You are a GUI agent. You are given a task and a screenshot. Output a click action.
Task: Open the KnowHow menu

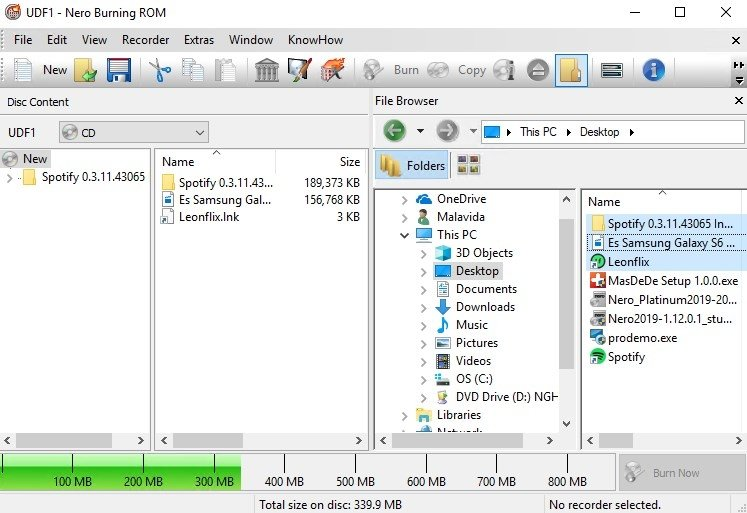pos(315,40)
